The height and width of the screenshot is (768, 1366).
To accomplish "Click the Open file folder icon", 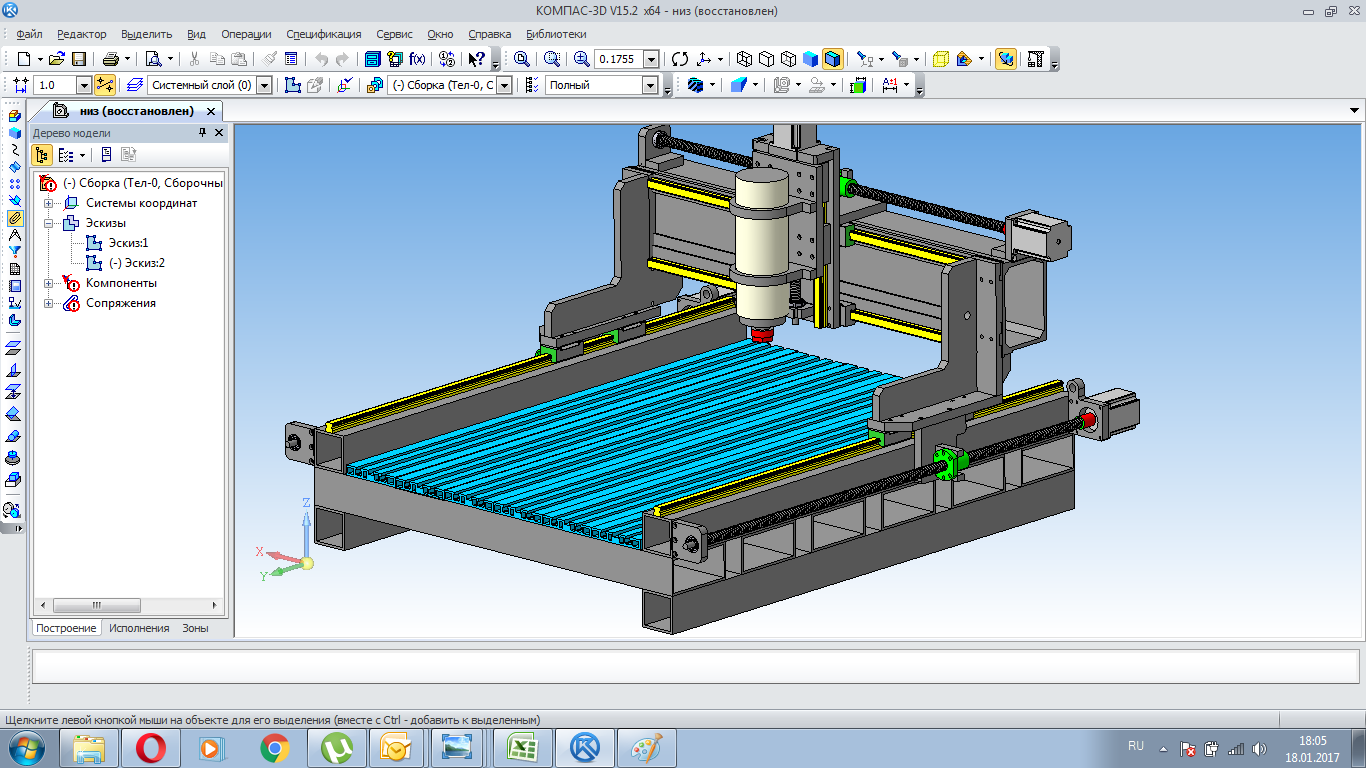I will pyautogui.click(x=57, y=59).
